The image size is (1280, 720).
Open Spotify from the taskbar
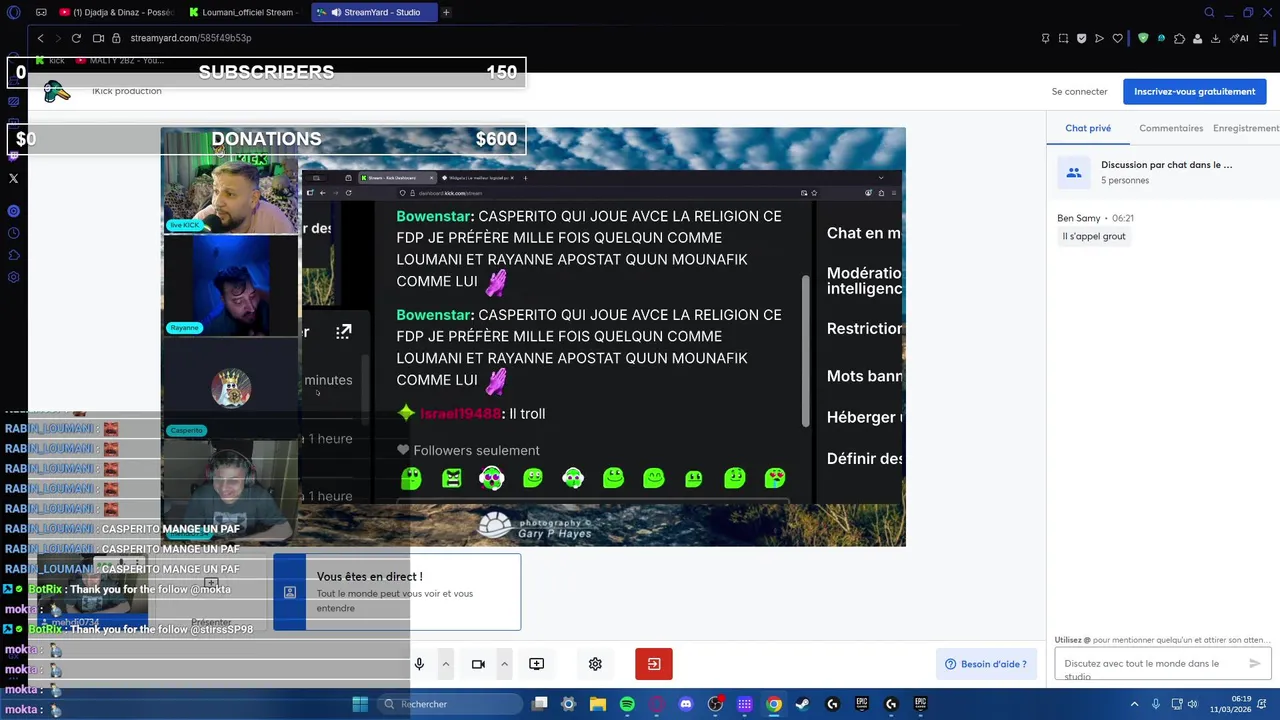627,704
